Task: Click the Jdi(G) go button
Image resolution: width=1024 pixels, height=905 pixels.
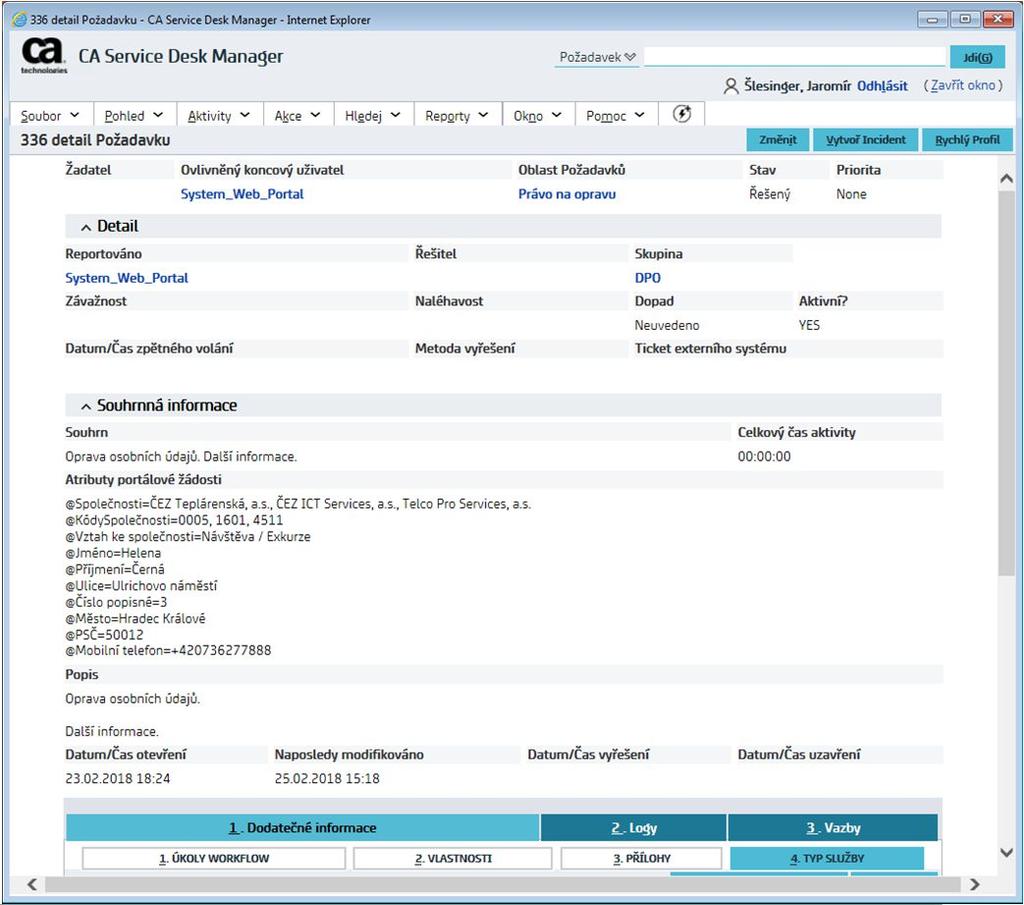Action: click(977, 57)
